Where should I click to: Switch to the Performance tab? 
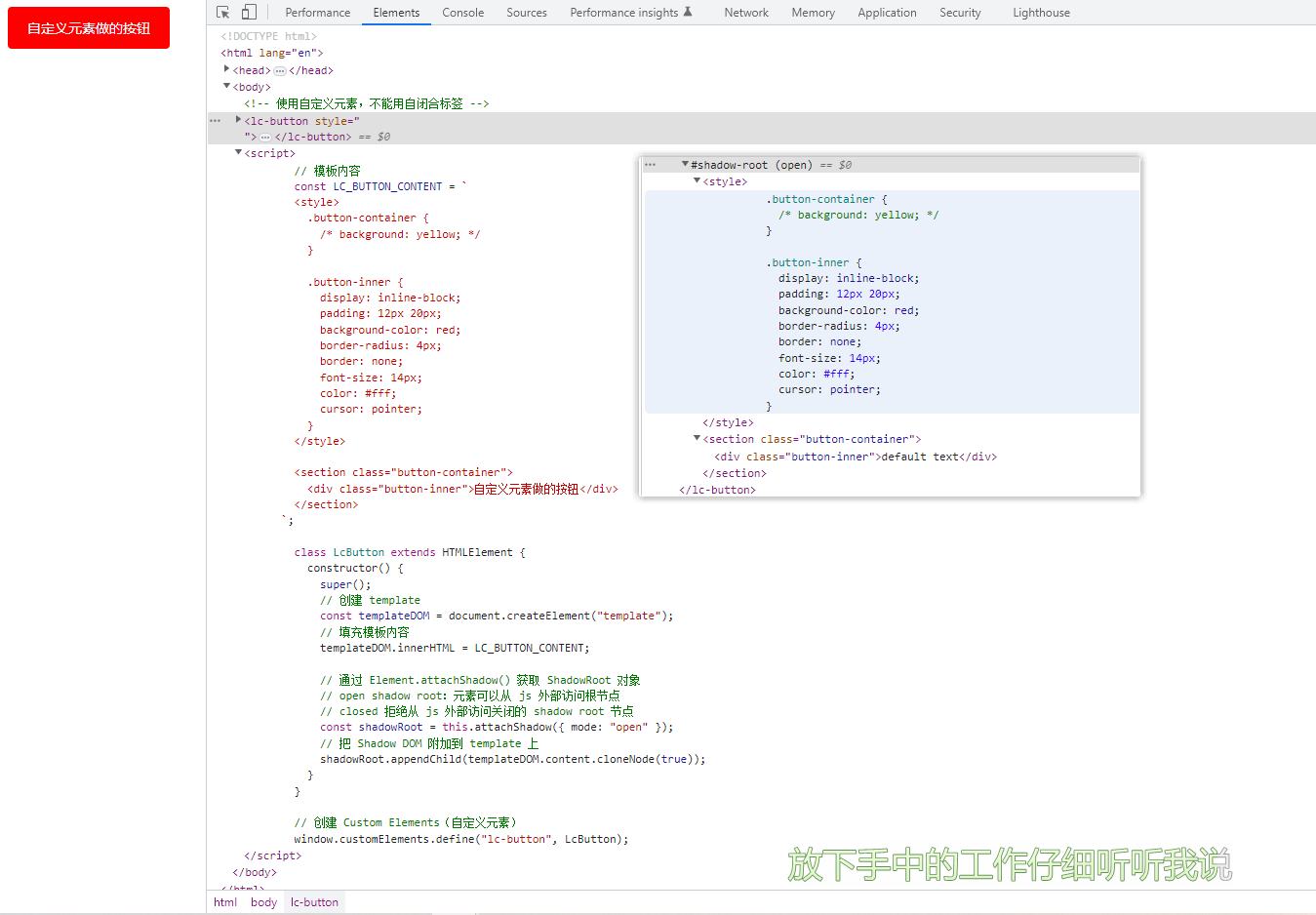pyautogui.click(x=318, y=13)
